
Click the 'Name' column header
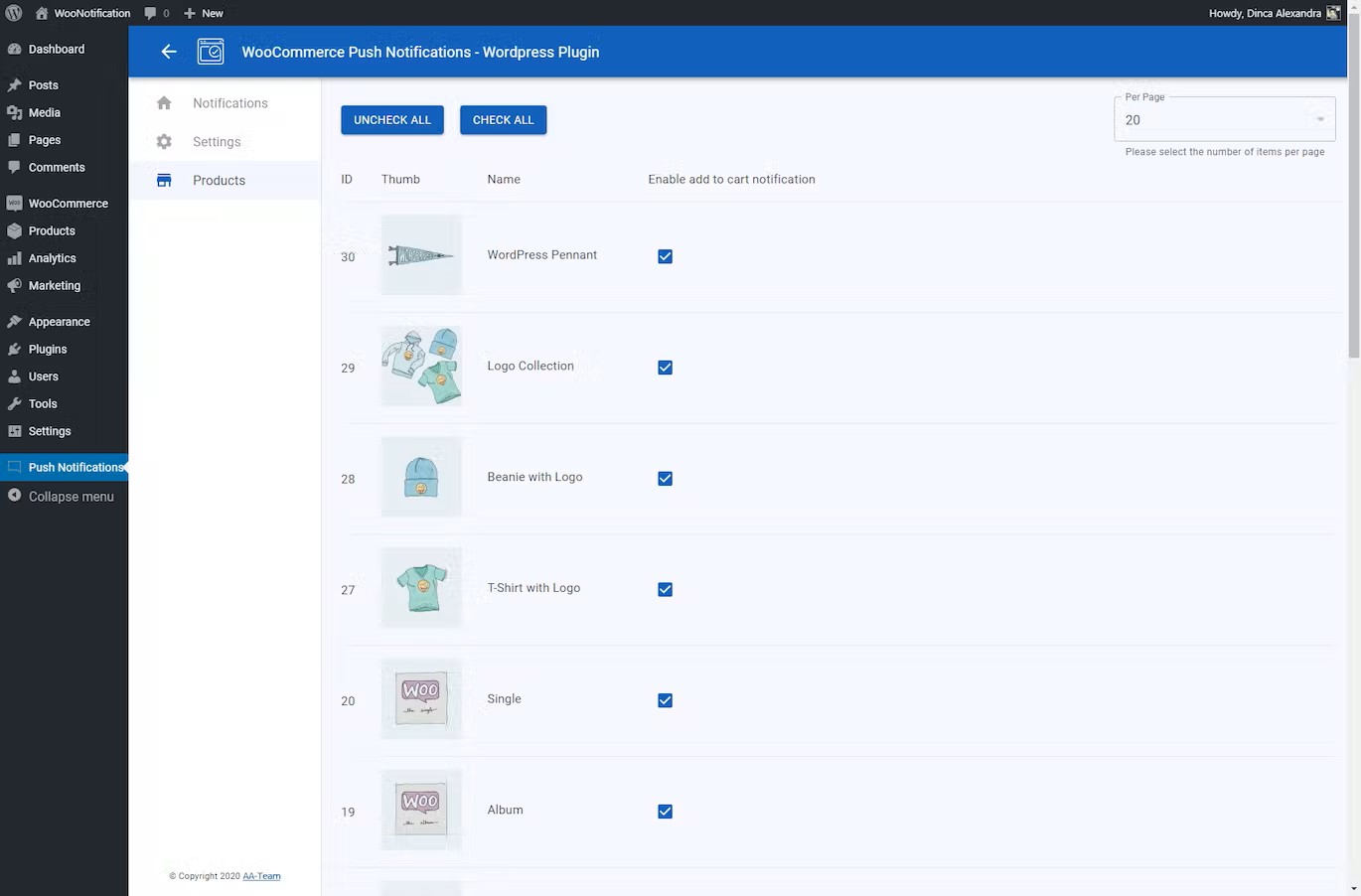pyautogui.click(x=504, y=180)
